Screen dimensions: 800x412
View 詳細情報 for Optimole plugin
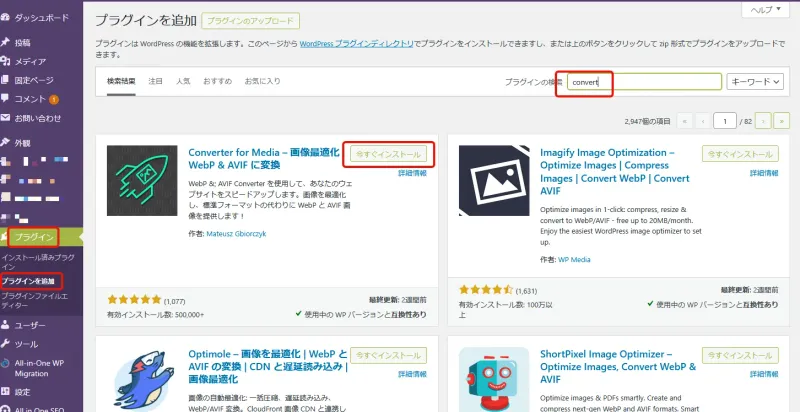(x=412, y=374)
